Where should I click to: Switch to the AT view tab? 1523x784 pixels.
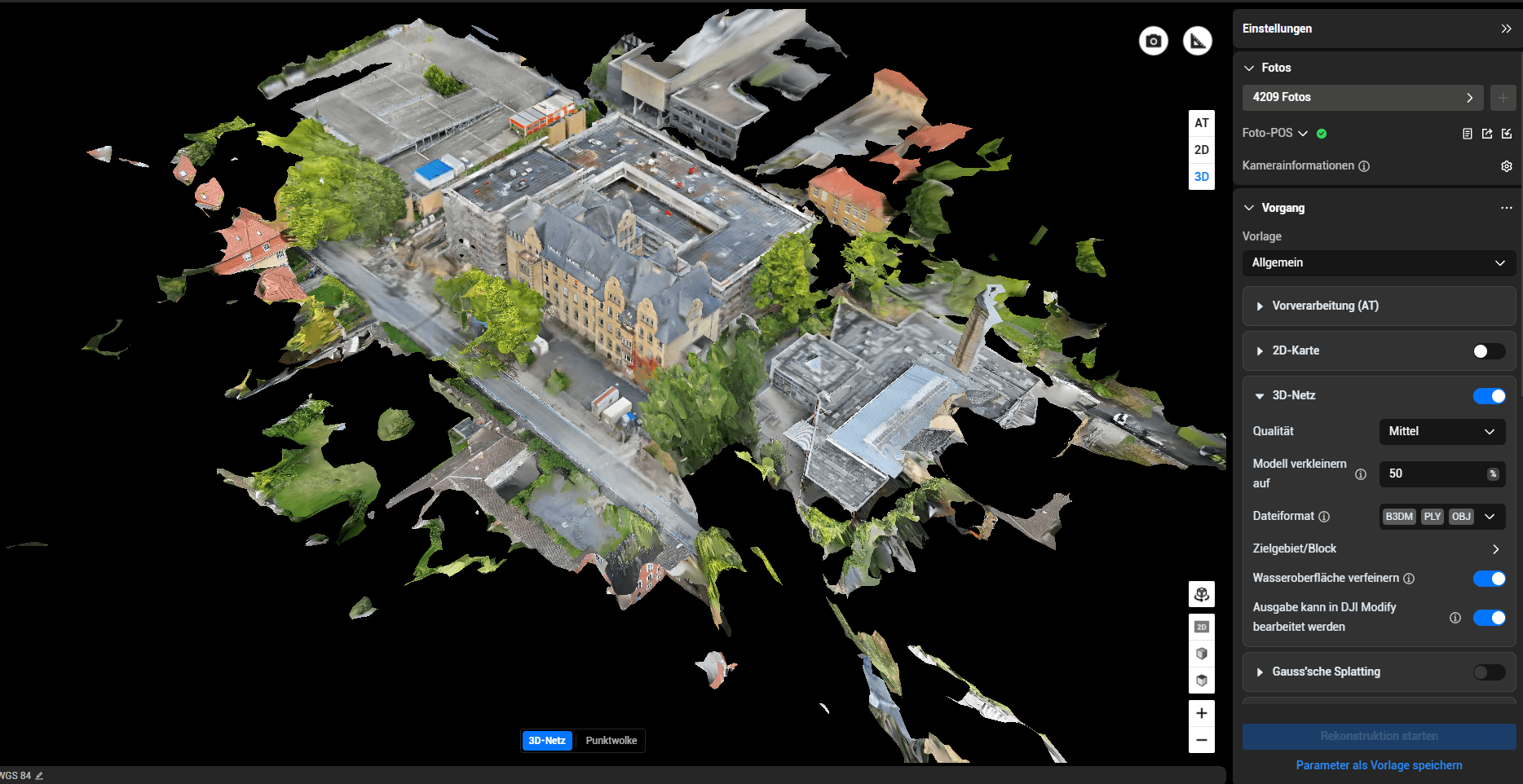click(1201, 123)
